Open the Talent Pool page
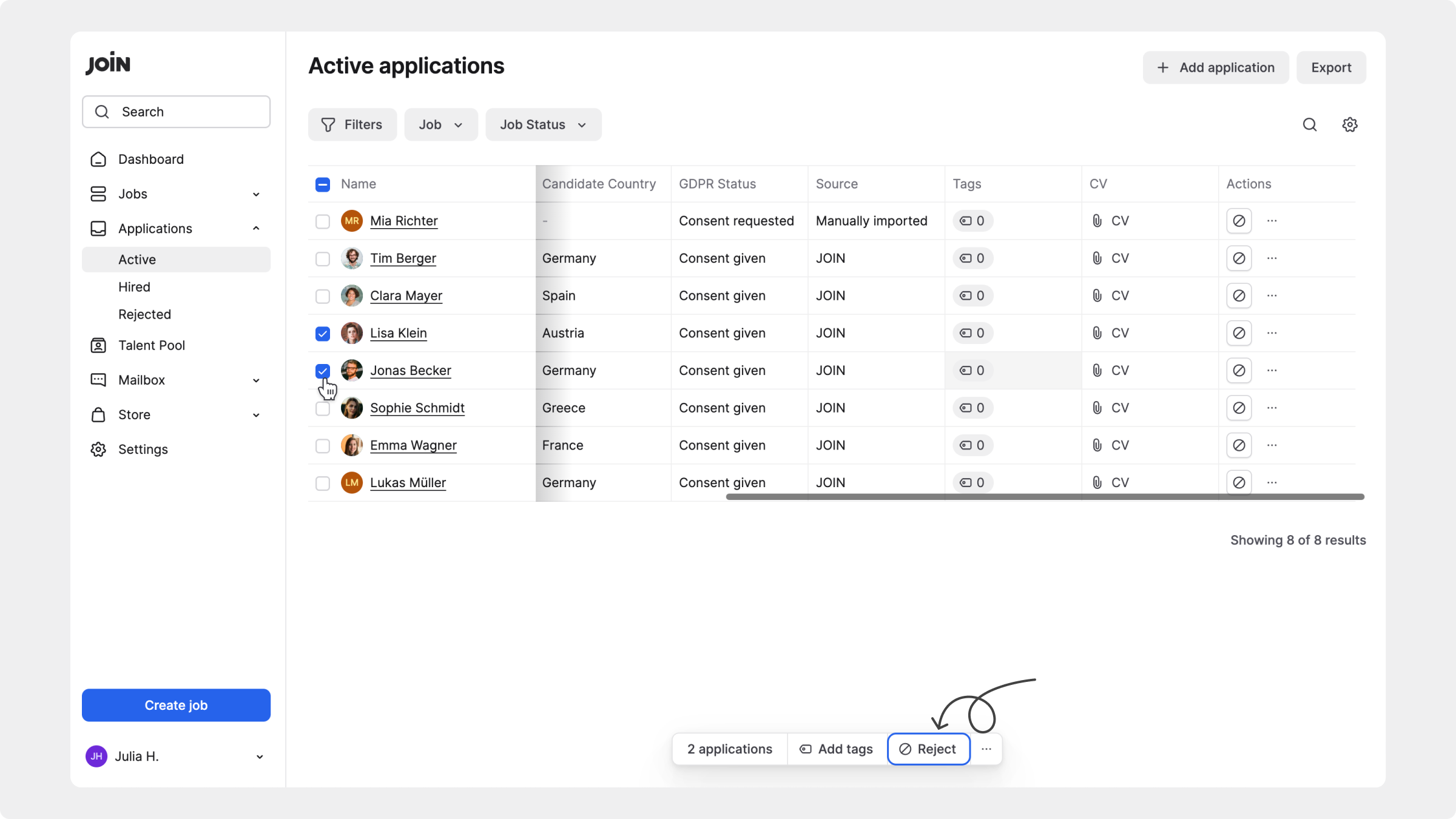Screen dimensions: 1456x819 click(x=152, y=346)
